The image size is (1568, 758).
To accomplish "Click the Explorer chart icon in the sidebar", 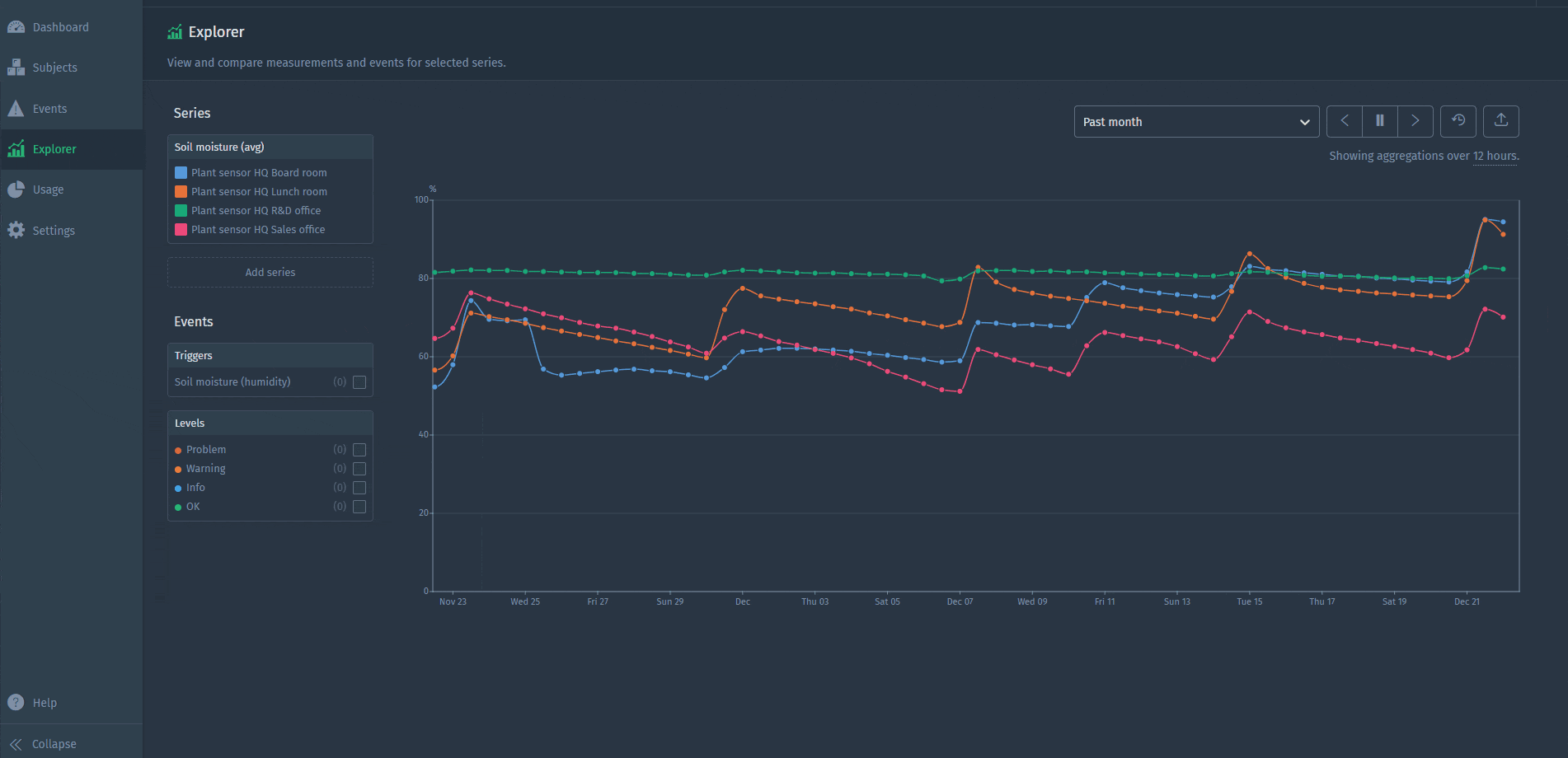I will [16, 149].
